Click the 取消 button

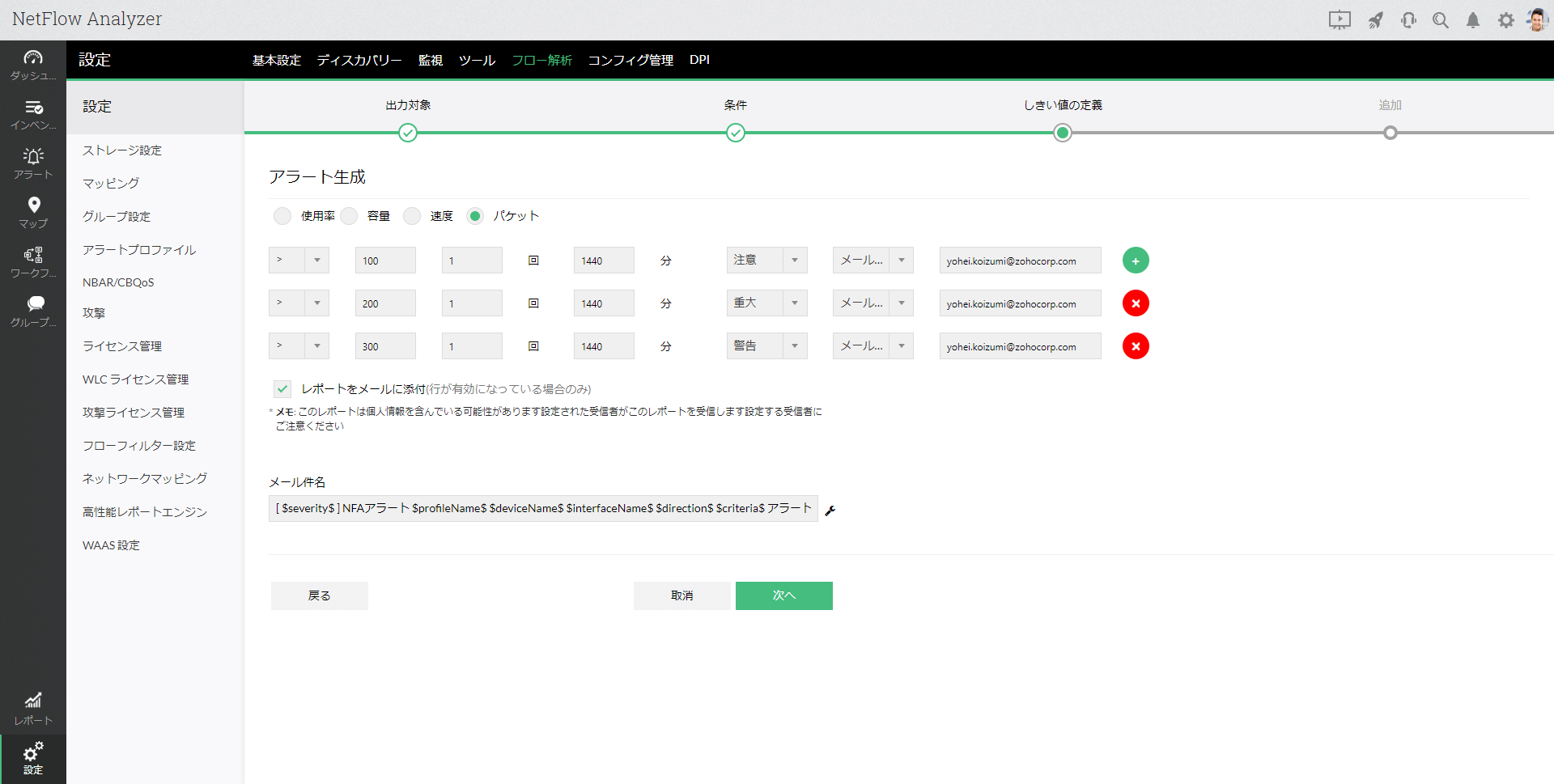click(x=681, y=595)
